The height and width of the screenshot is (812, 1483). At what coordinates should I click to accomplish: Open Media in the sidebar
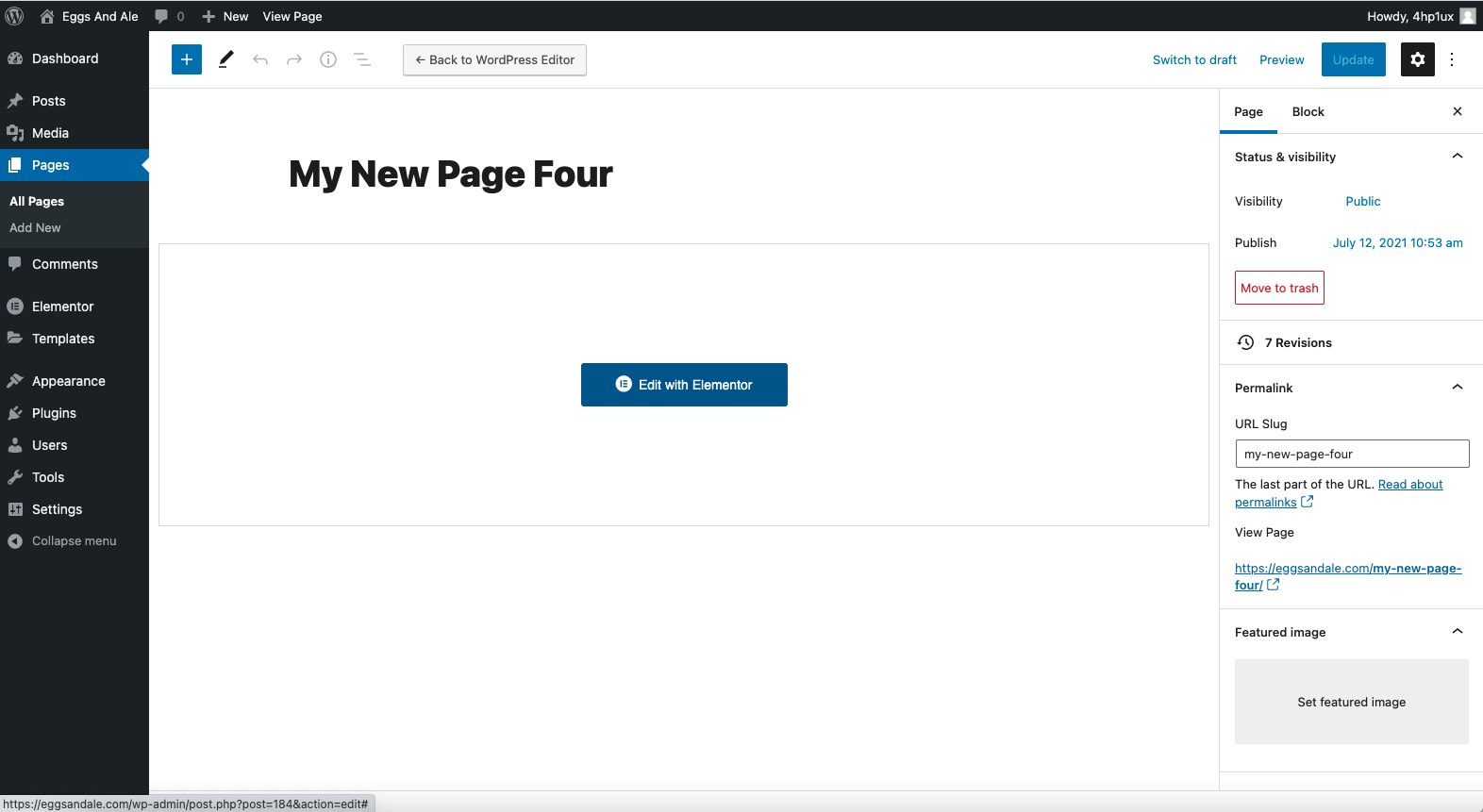tap(75, 133)
